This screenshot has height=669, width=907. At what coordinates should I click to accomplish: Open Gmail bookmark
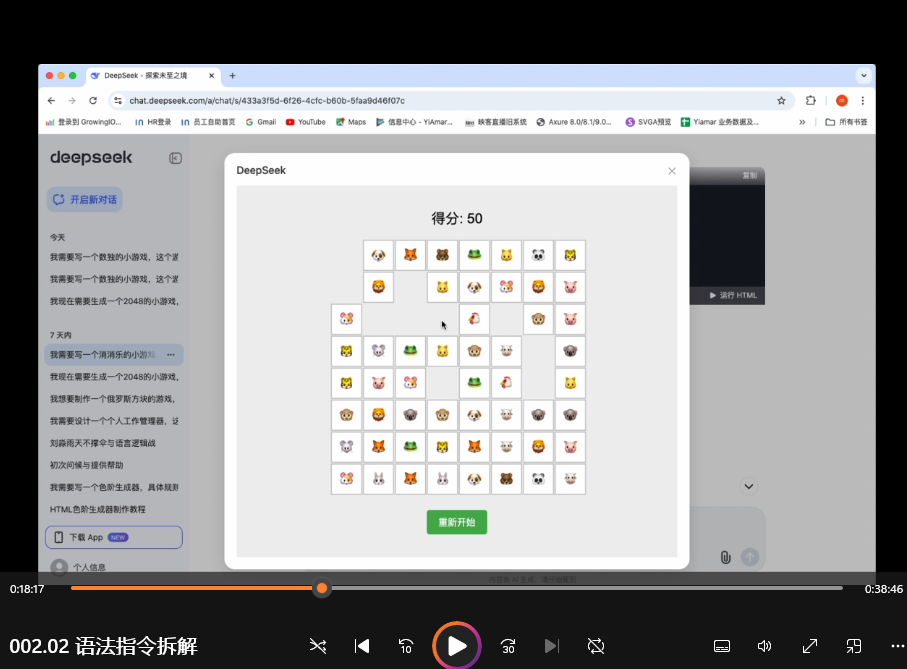coord(261,122)
